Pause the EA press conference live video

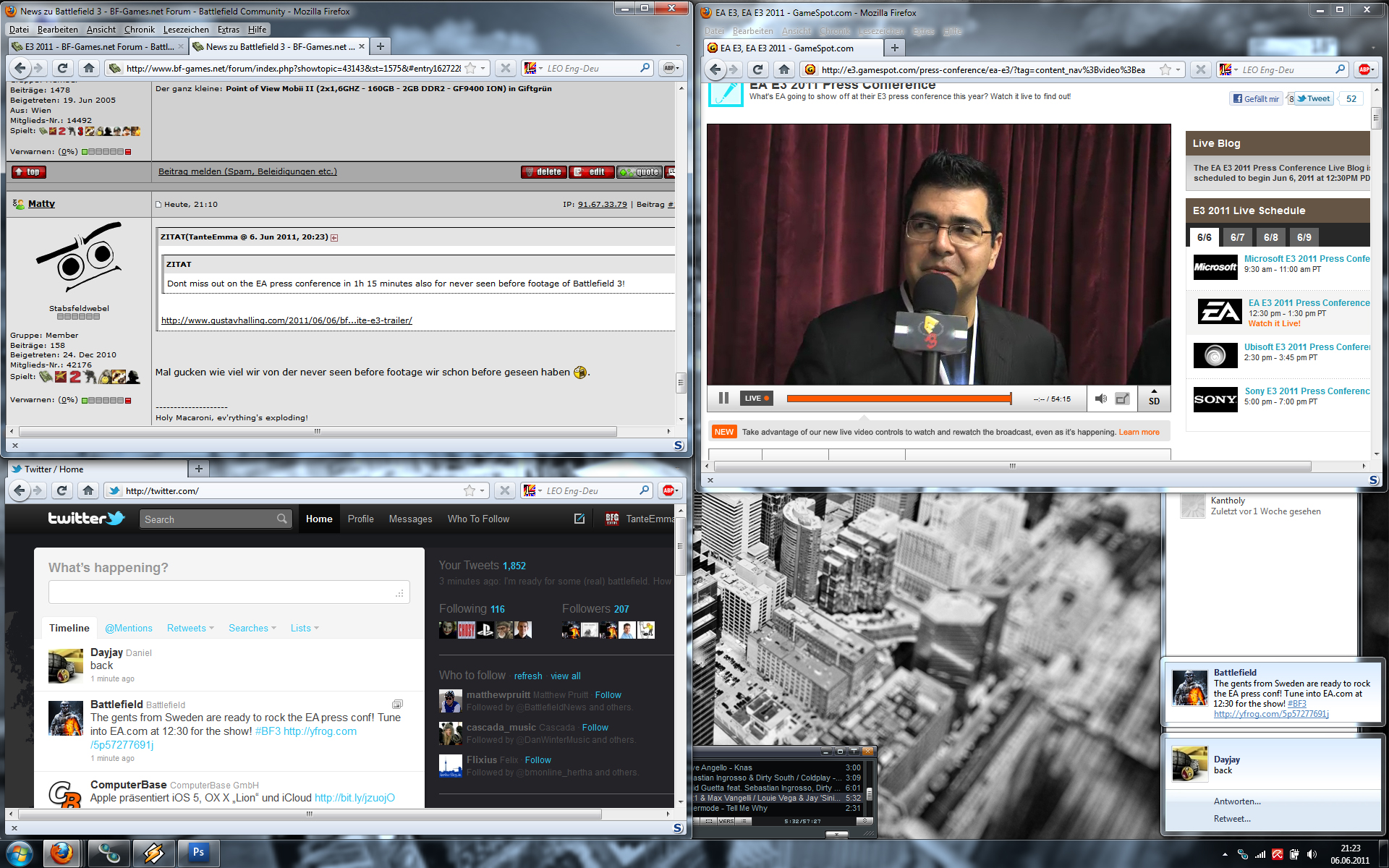coord(723,398)
